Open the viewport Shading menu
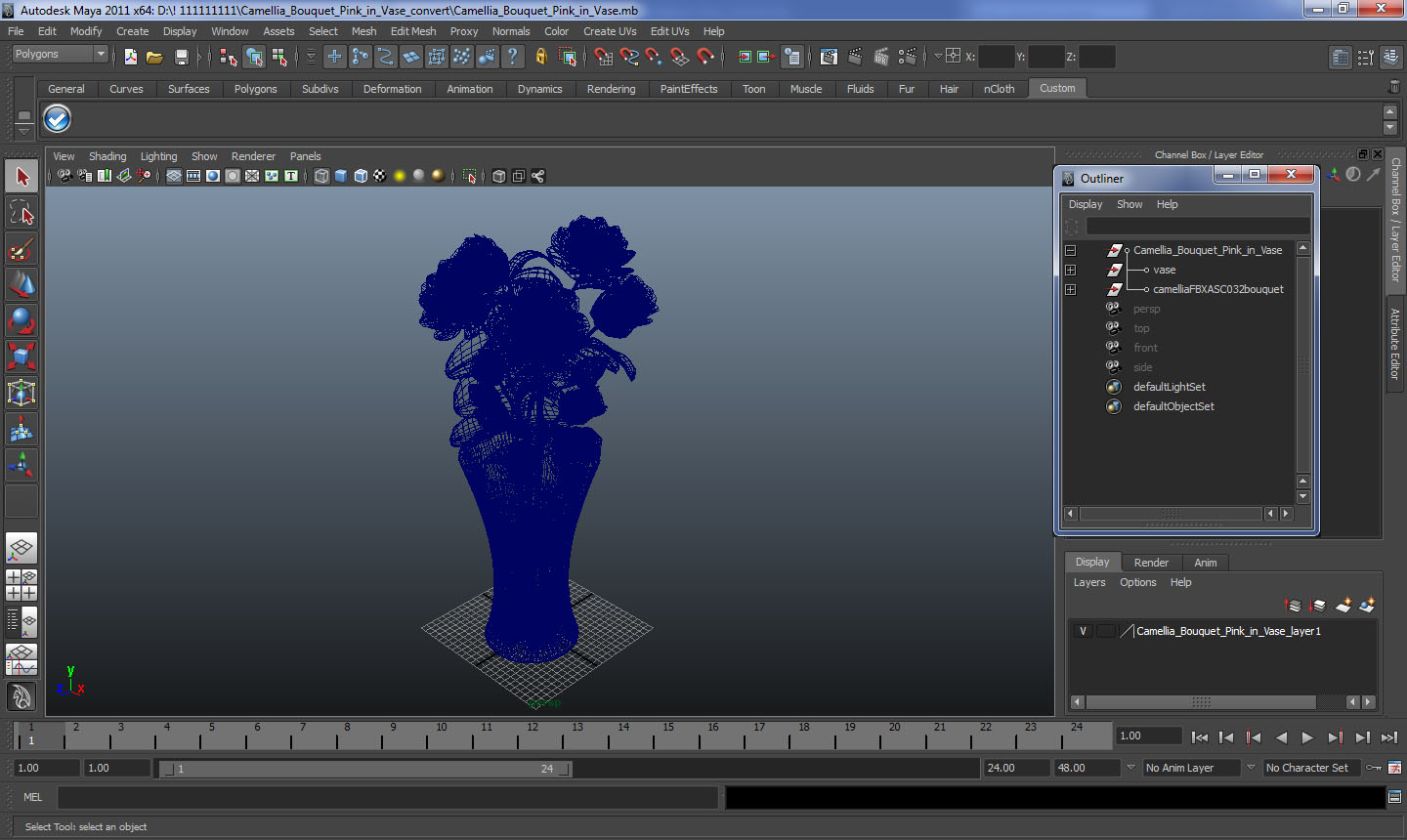 [107, 156]
